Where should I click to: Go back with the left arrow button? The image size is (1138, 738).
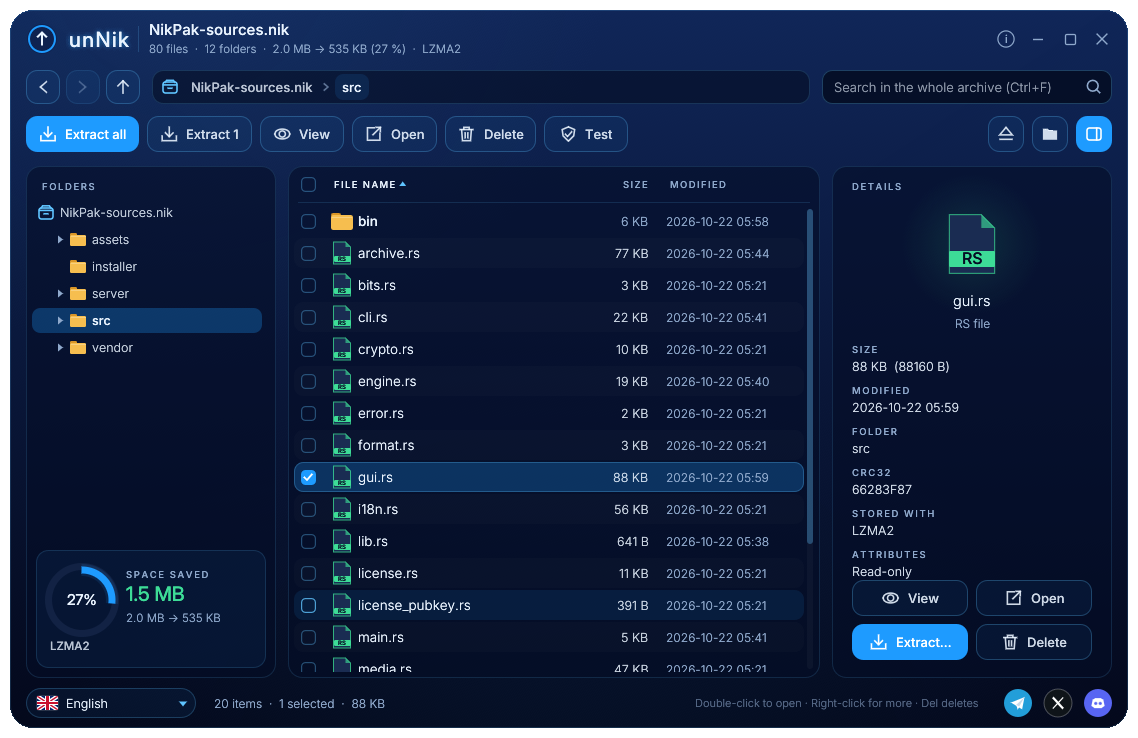(43, 87)
